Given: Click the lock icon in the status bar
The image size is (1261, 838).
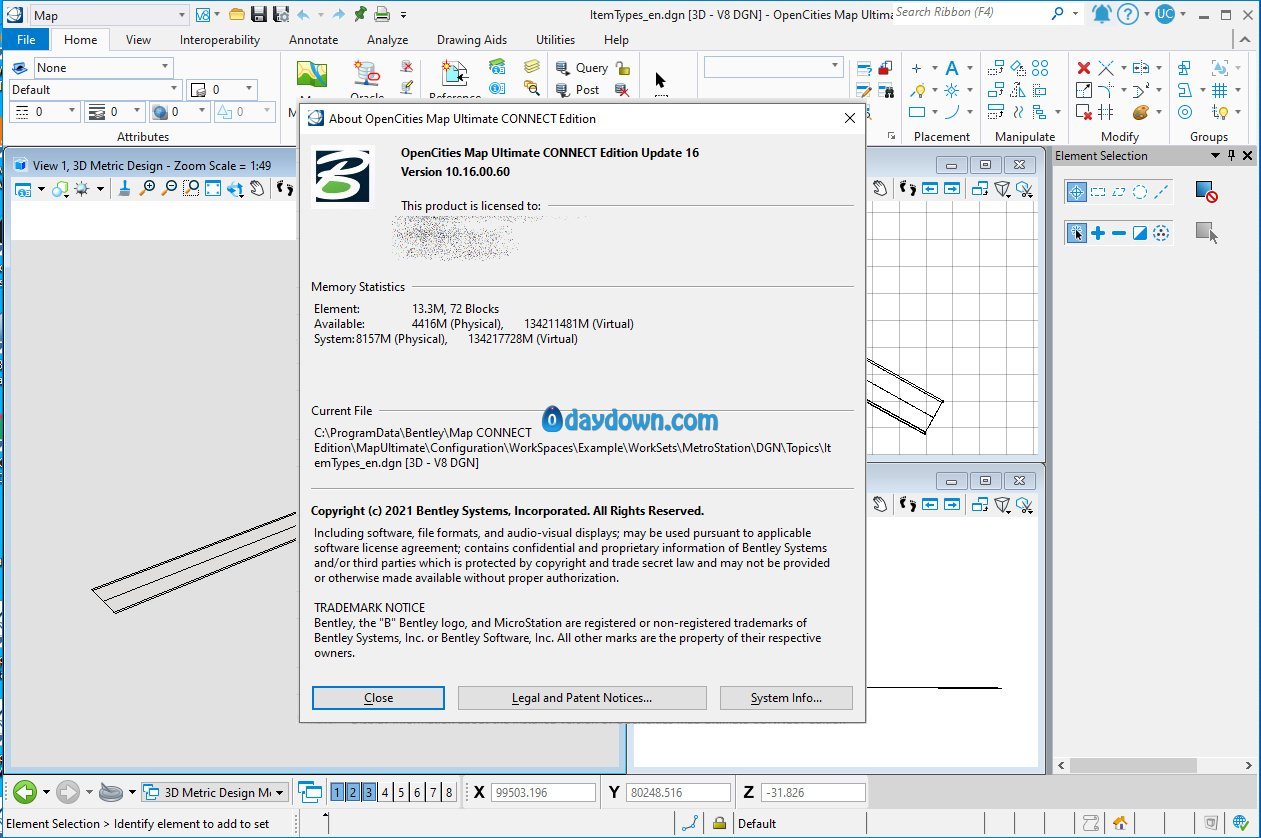Looking at the screenshot, I should point(718,824).
